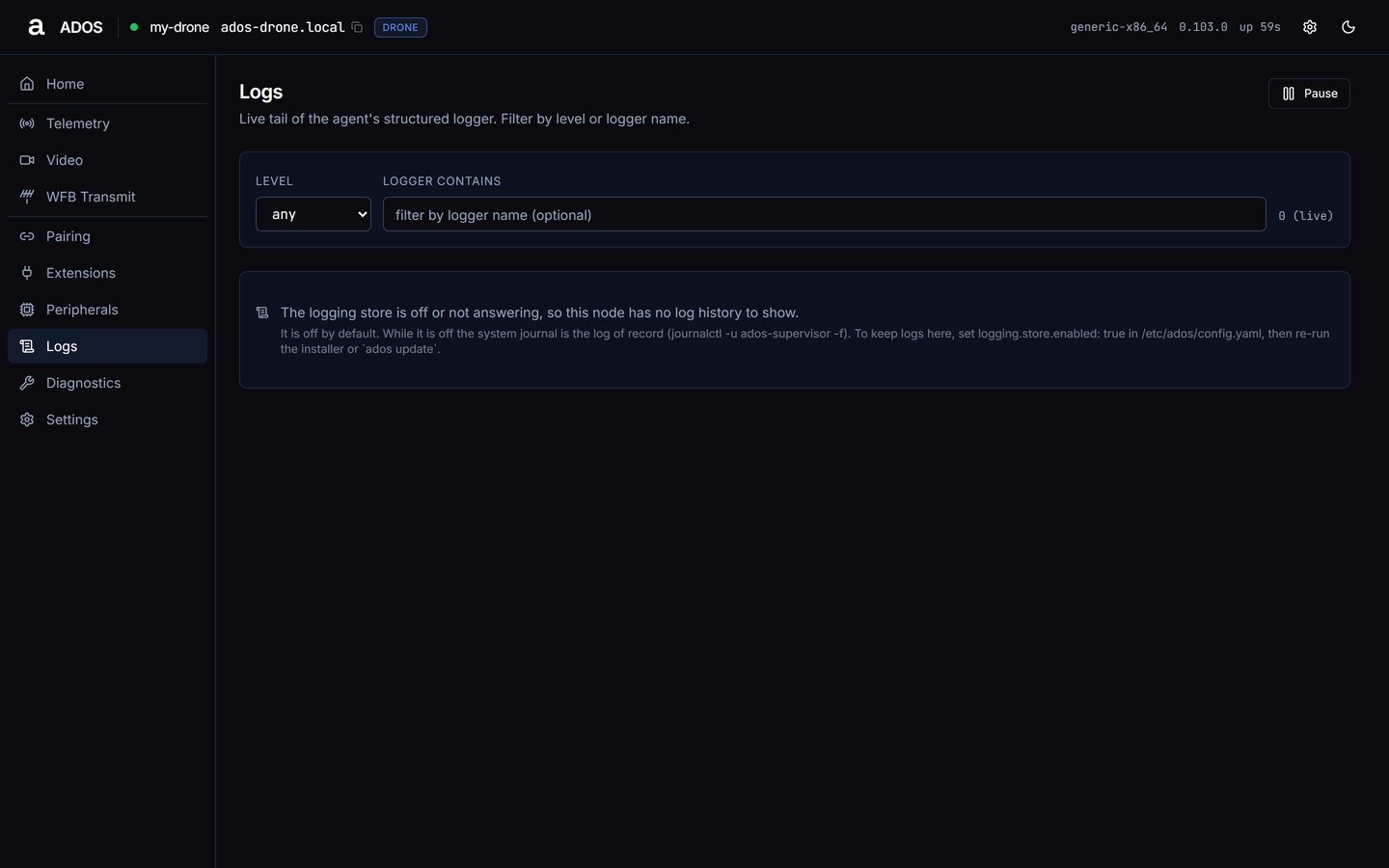1389x868 pixels.
Task: Click the Peripherals chip icon
Action: (27, 310)
